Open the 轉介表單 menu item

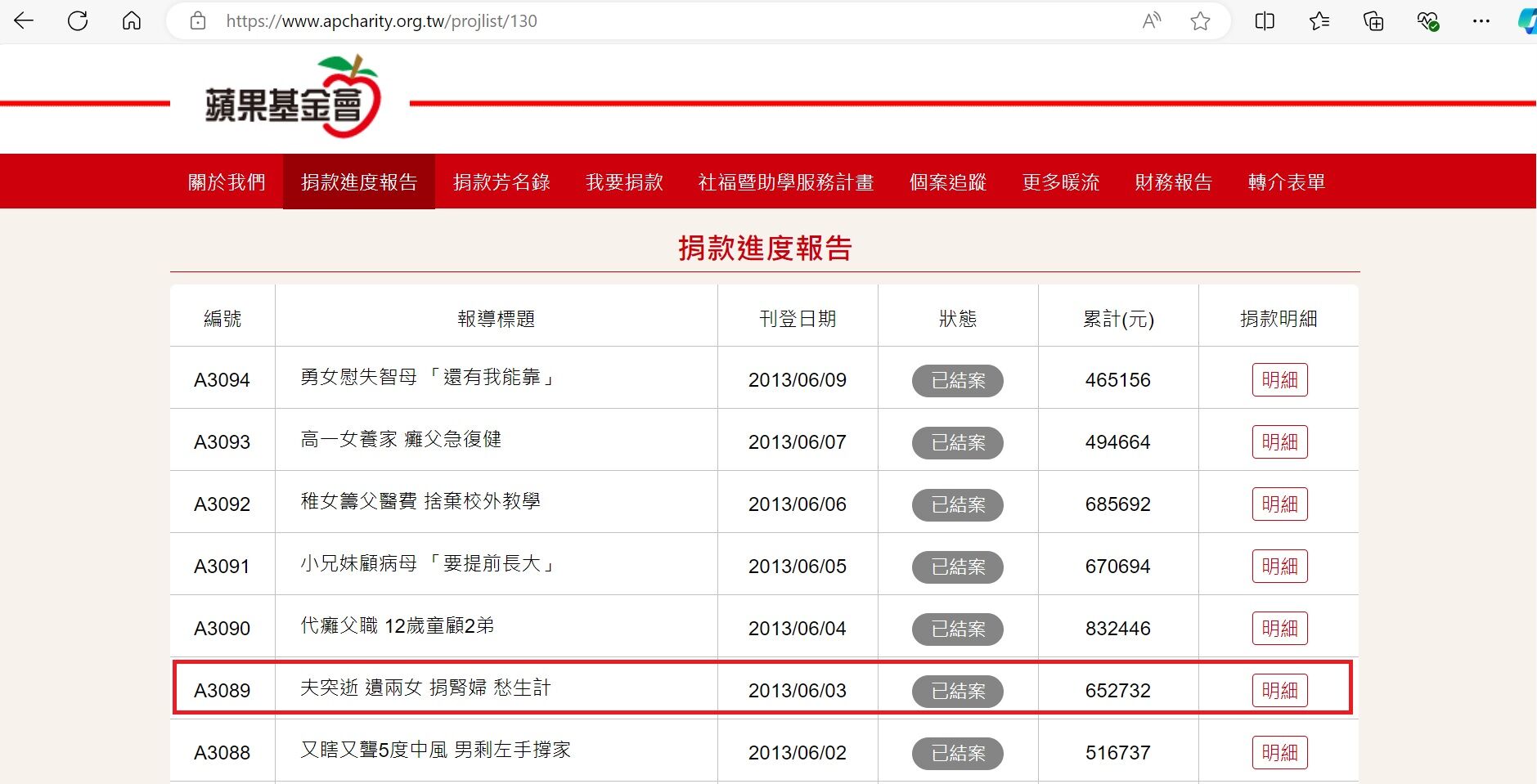click(x=1287, y=181)
